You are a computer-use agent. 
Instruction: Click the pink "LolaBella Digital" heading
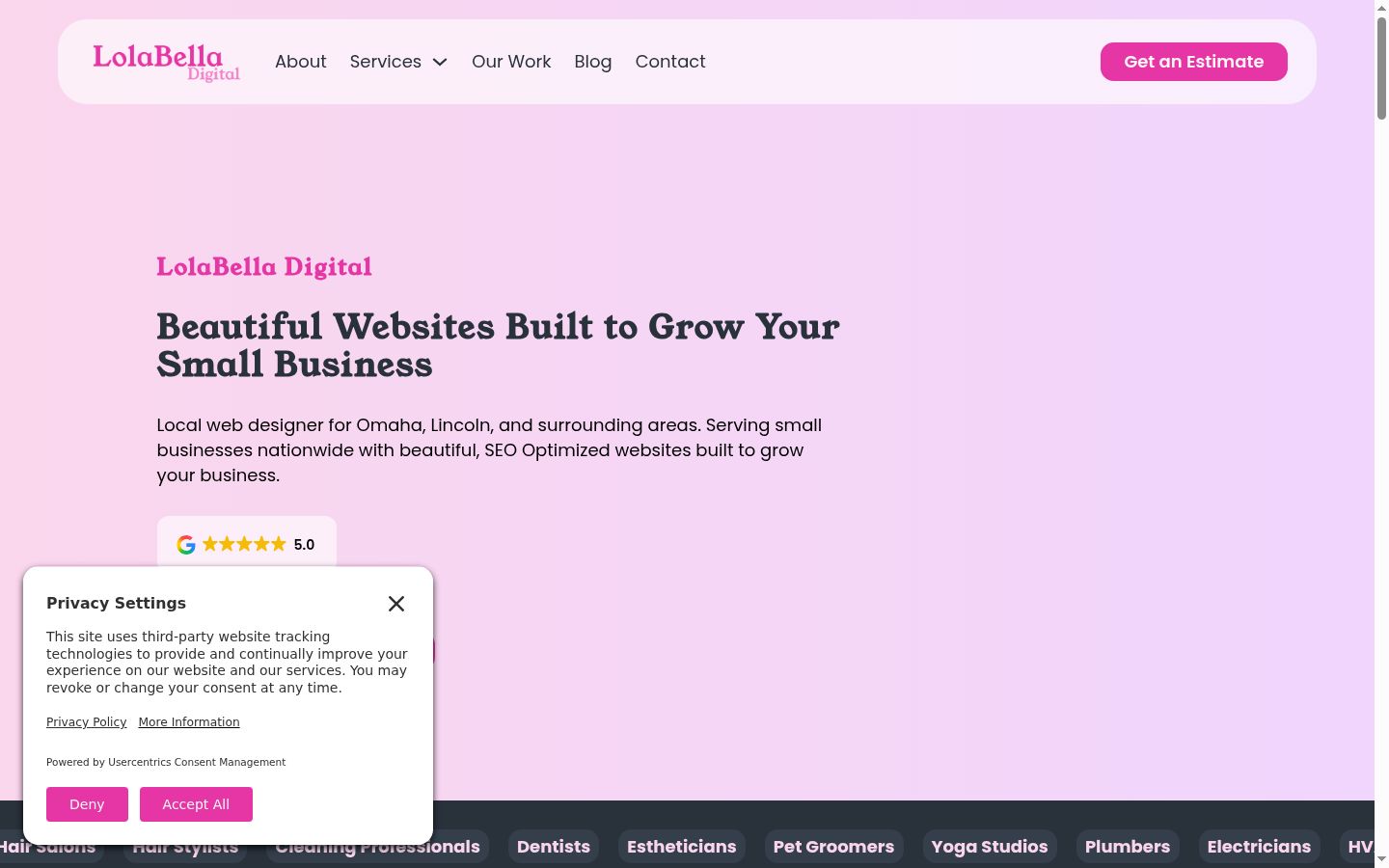coord(264,267)
